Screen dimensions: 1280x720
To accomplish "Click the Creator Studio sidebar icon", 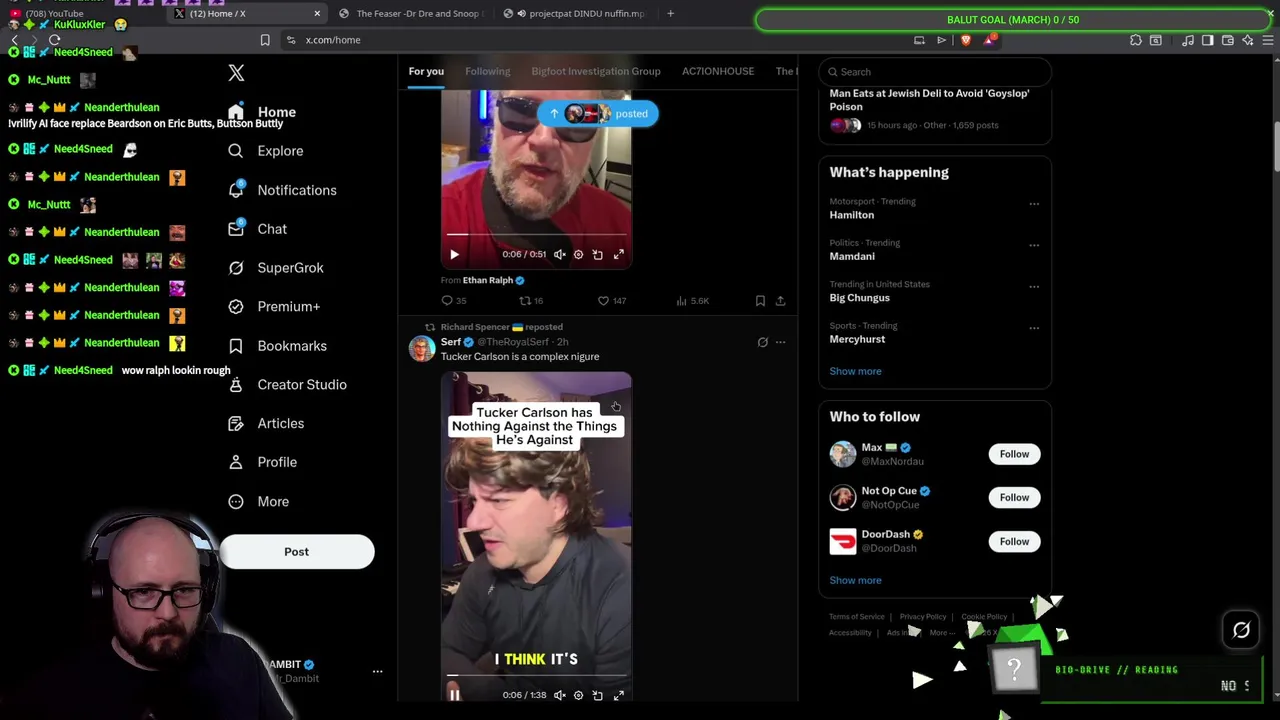I will click(236, 385).
